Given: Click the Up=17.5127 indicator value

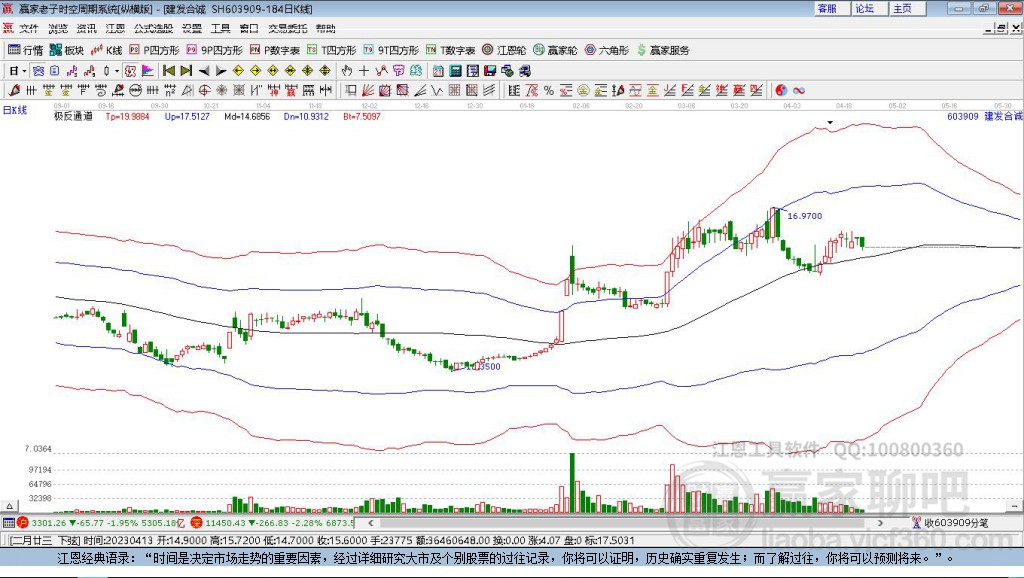Looking at the screenshot, I should click(x=187, y=116).
